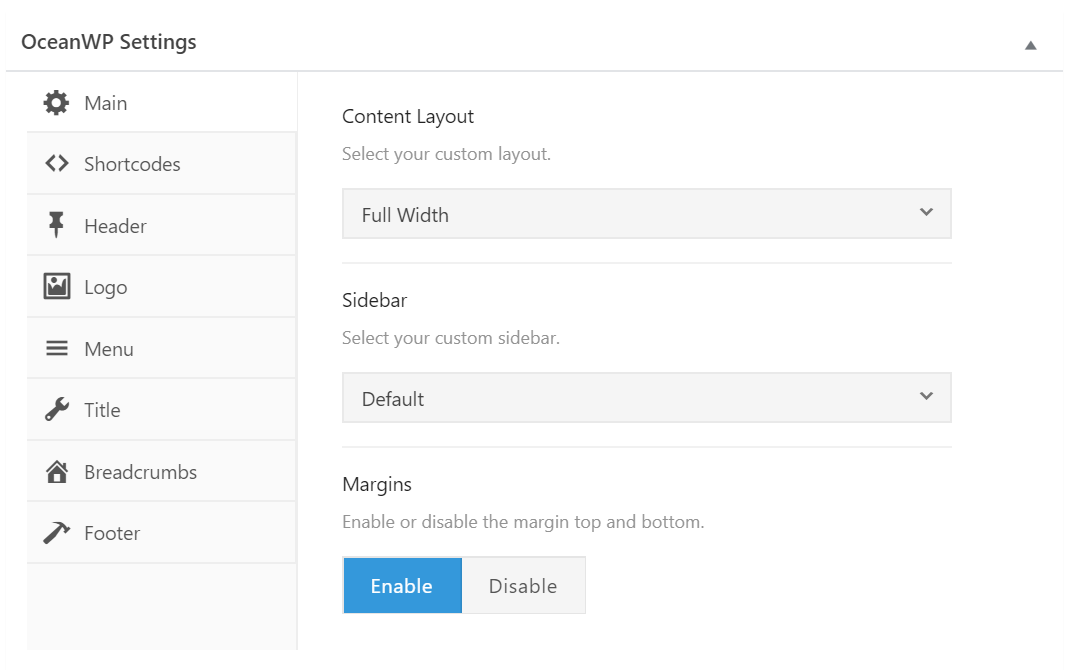The width and height of the screenshot is (1073, 670).
Task: Click the house icon for Breadcrumbs
Action: click(x=57, y=472)
